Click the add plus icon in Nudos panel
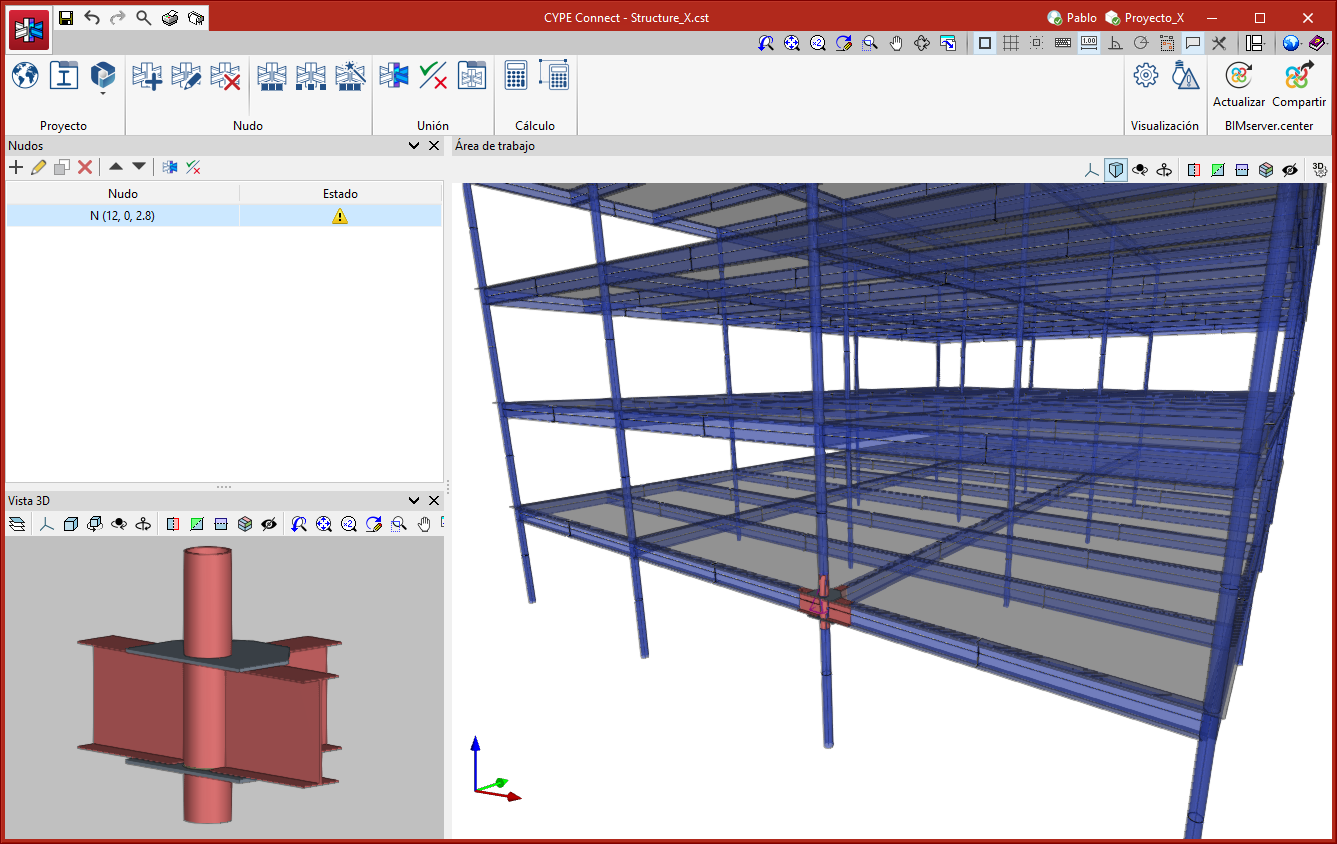This screenshot has width=1337, height=844. (16, 167)
